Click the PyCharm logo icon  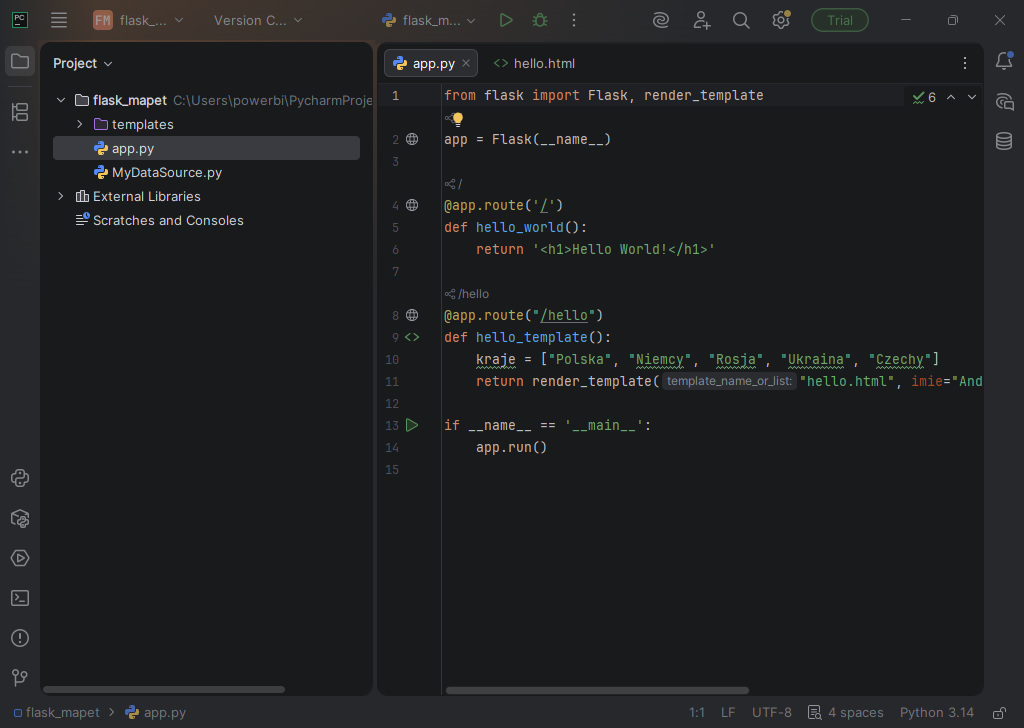pos(20,20)
